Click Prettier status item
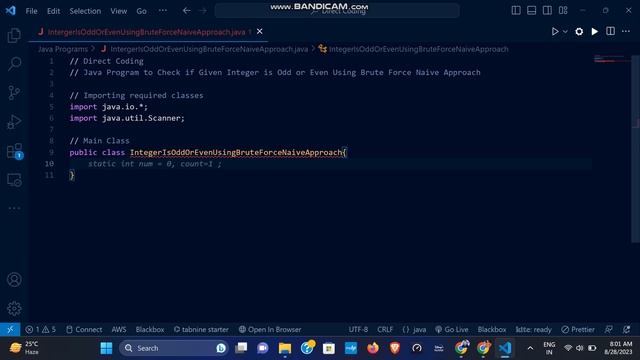640x360 pixels. (578, 329)
